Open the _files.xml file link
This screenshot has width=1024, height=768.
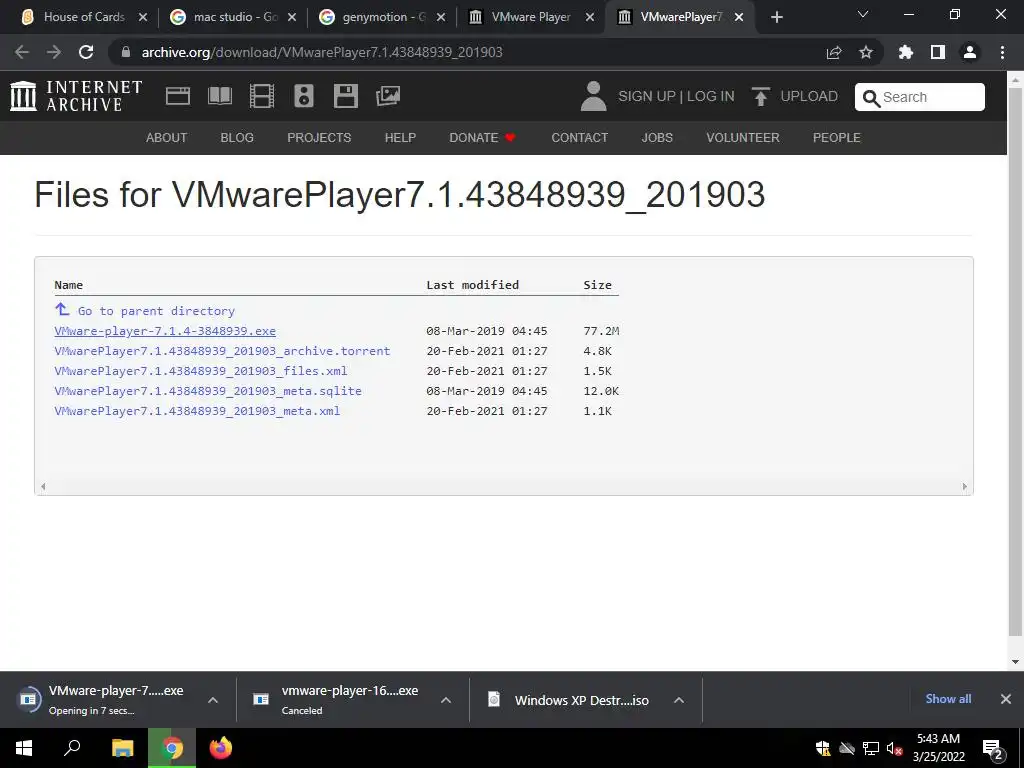[200, 371]
